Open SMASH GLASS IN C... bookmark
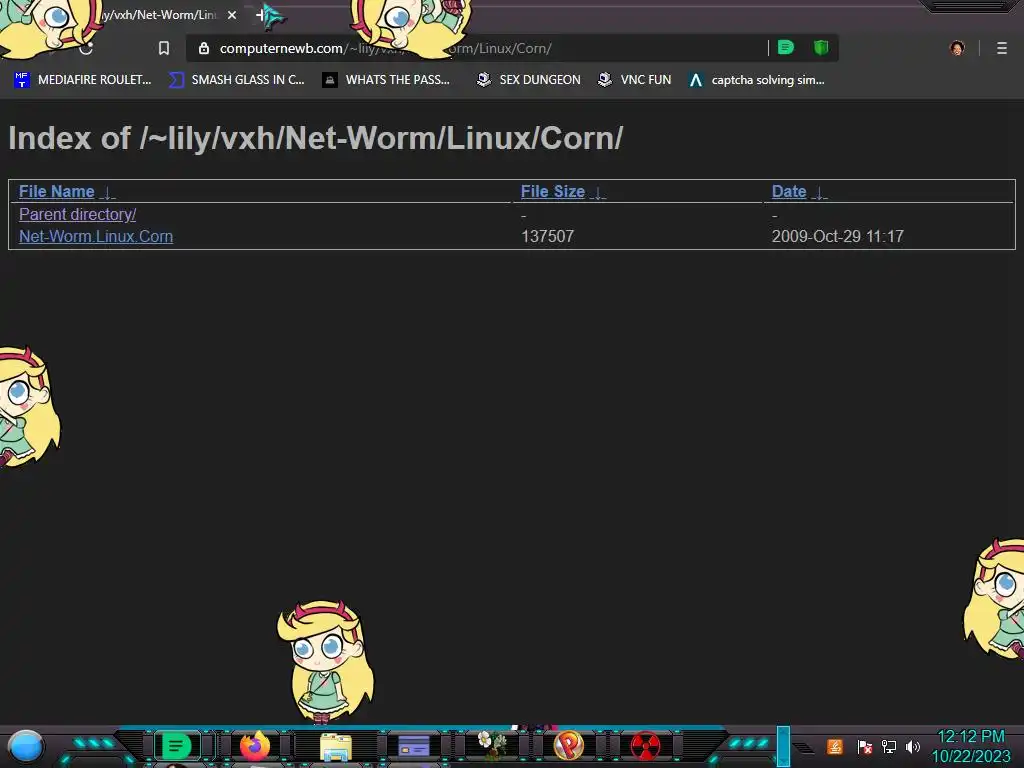The width and height of the screenshot is (1024, 768). (x=236, y=80)
